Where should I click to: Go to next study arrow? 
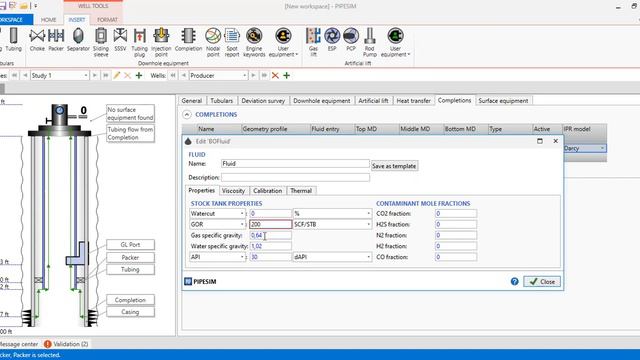(95, 76)
